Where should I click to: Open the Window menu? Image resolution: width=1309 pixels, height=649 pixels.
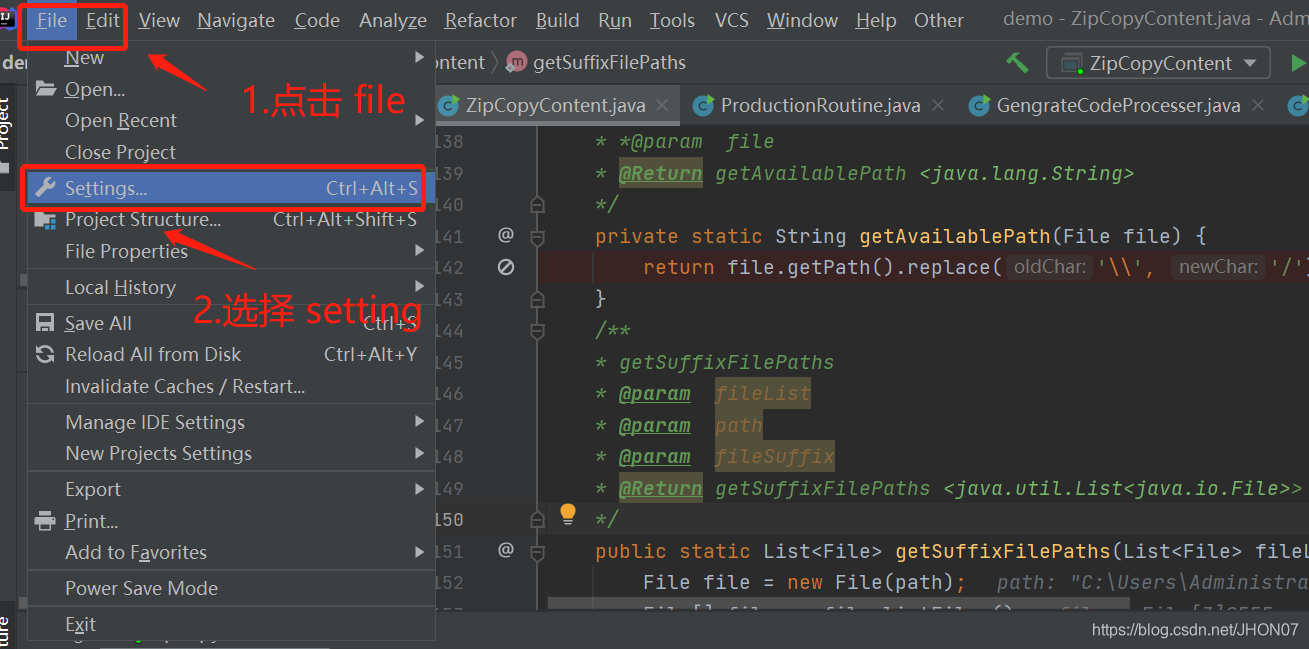[x=802, y=20]
